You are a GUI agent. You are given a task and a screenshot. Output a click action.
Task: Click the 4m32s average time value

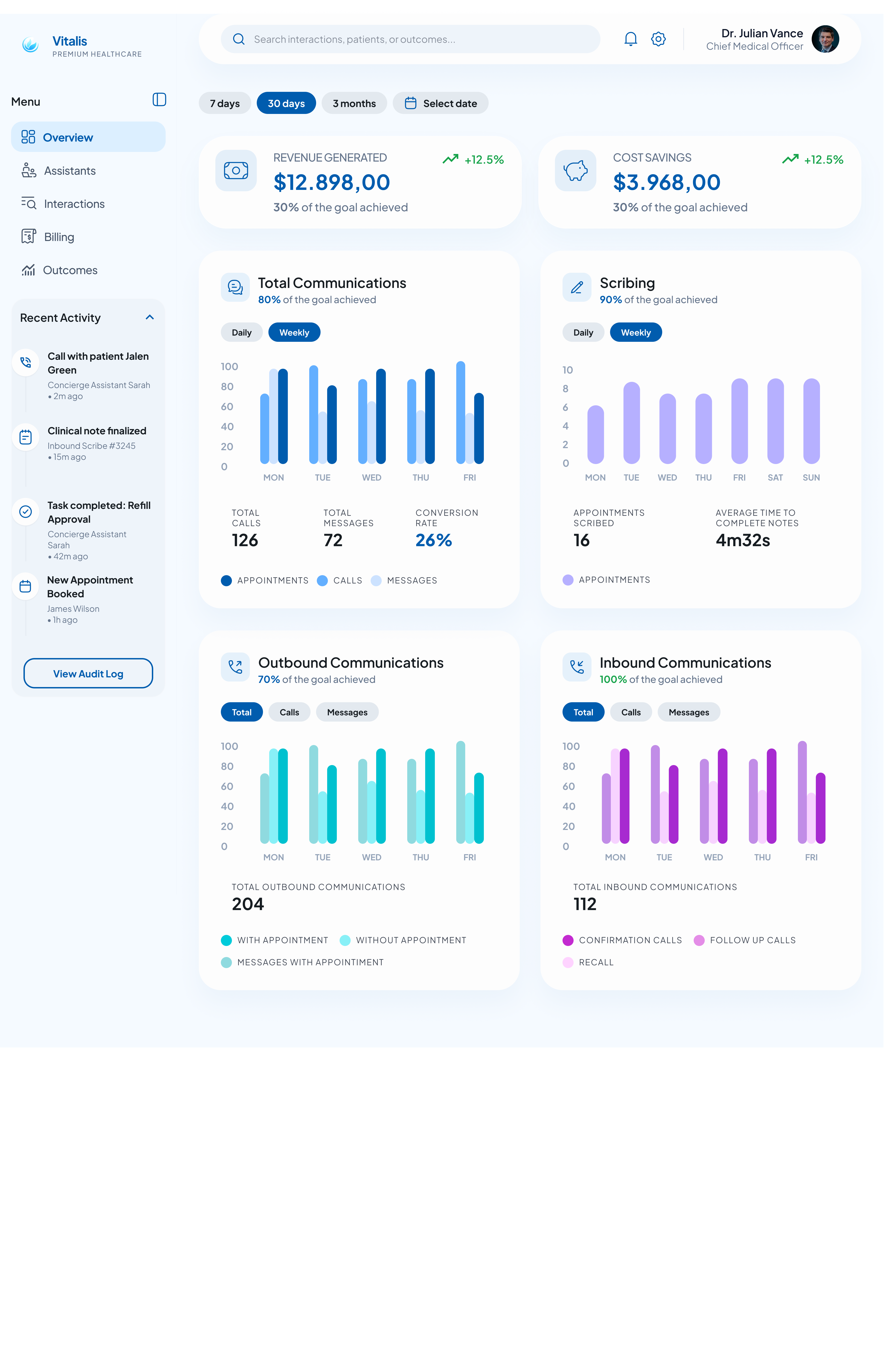pyautogui.click(x=743, y=540)
